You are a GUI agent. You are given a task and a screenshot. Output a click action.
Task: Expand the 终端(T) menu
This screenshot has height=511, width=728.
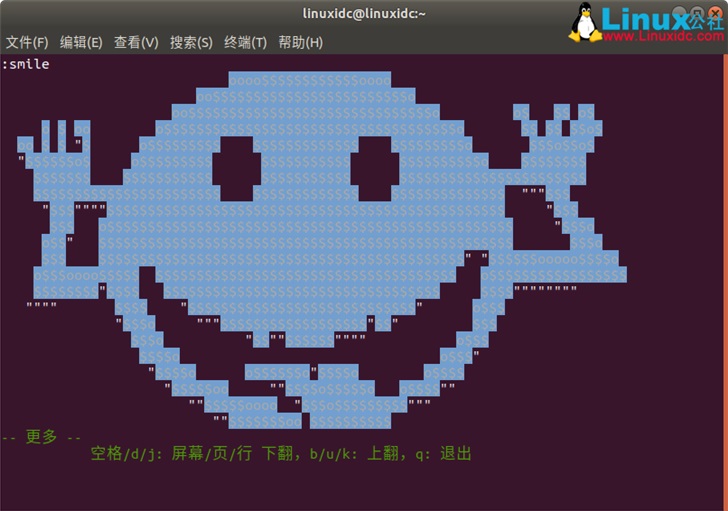245,42
